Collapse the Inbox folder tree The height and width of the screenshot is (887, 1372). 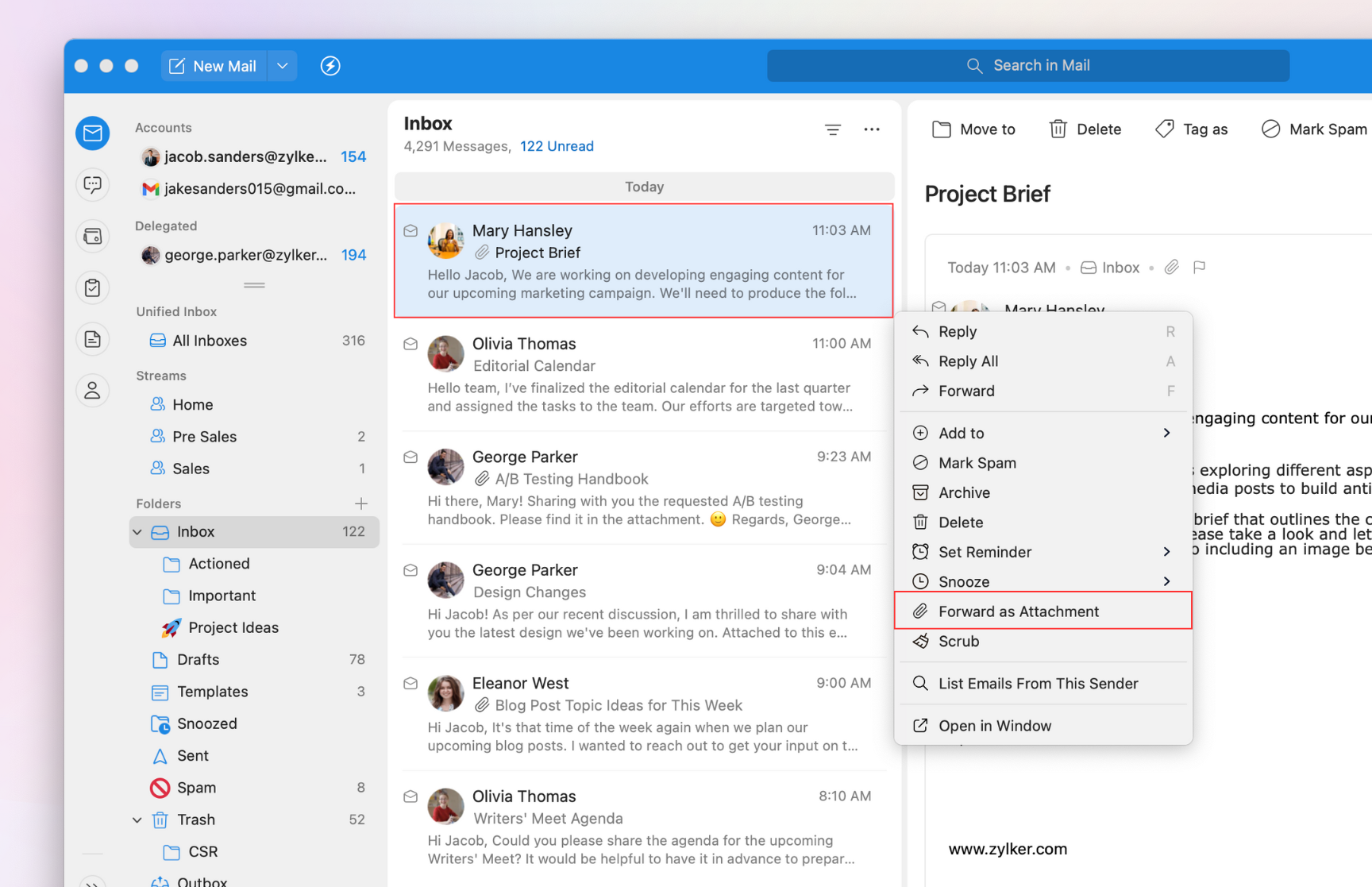coord(137,532)
